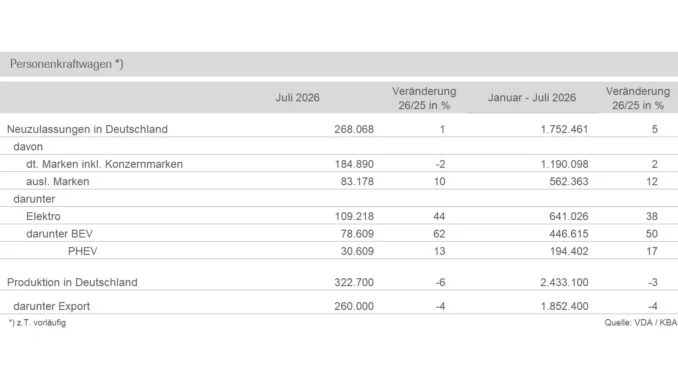Click the PHEV row label
The height and width of the screenshot is (381, 678).
pos(83,251)
